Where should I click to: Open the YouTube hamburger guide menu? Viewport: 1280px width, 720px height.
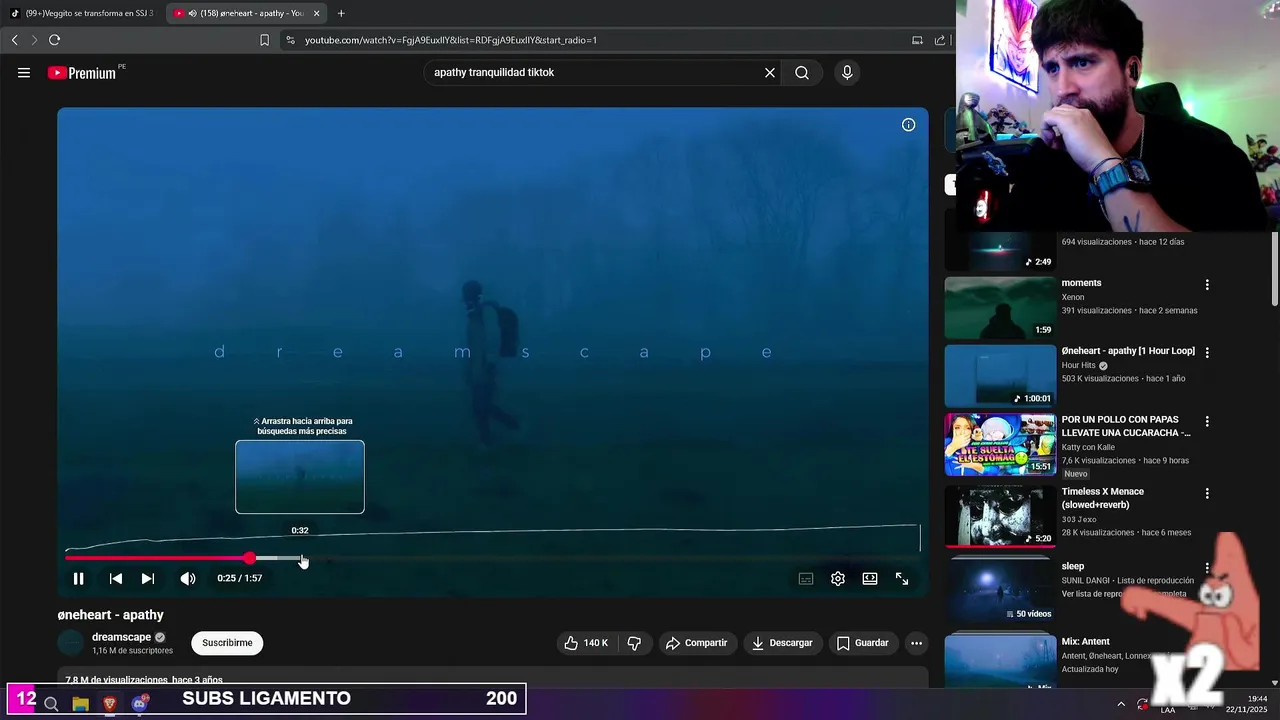pos(24,73)
